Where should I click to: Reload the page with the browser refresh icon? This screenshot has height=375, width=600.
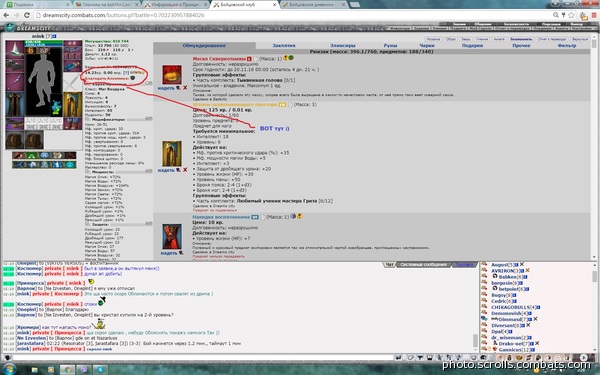click(27, 15)
